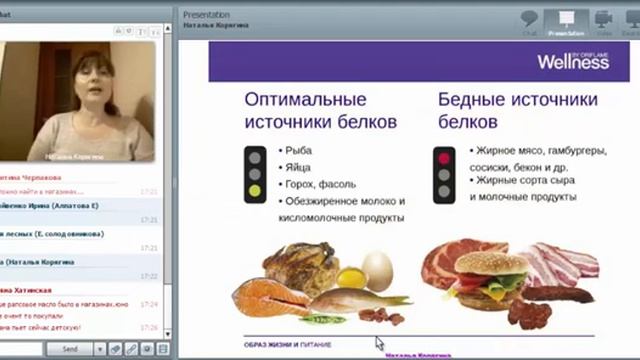Viewport: 640px width, 360px height.
Task: Click the fourth small icon above the webcam
Action: coord(155,31)
